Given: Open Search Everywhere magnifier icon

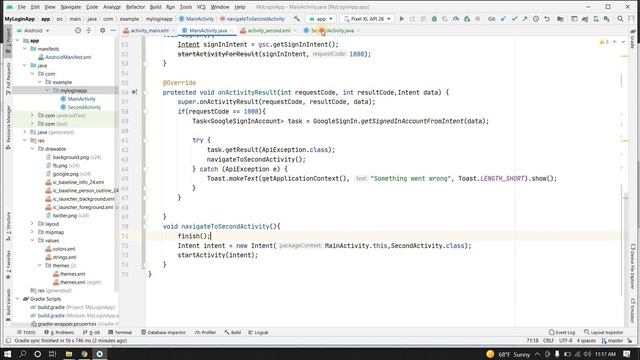Looking at the screenshot, I should point(620,19).
